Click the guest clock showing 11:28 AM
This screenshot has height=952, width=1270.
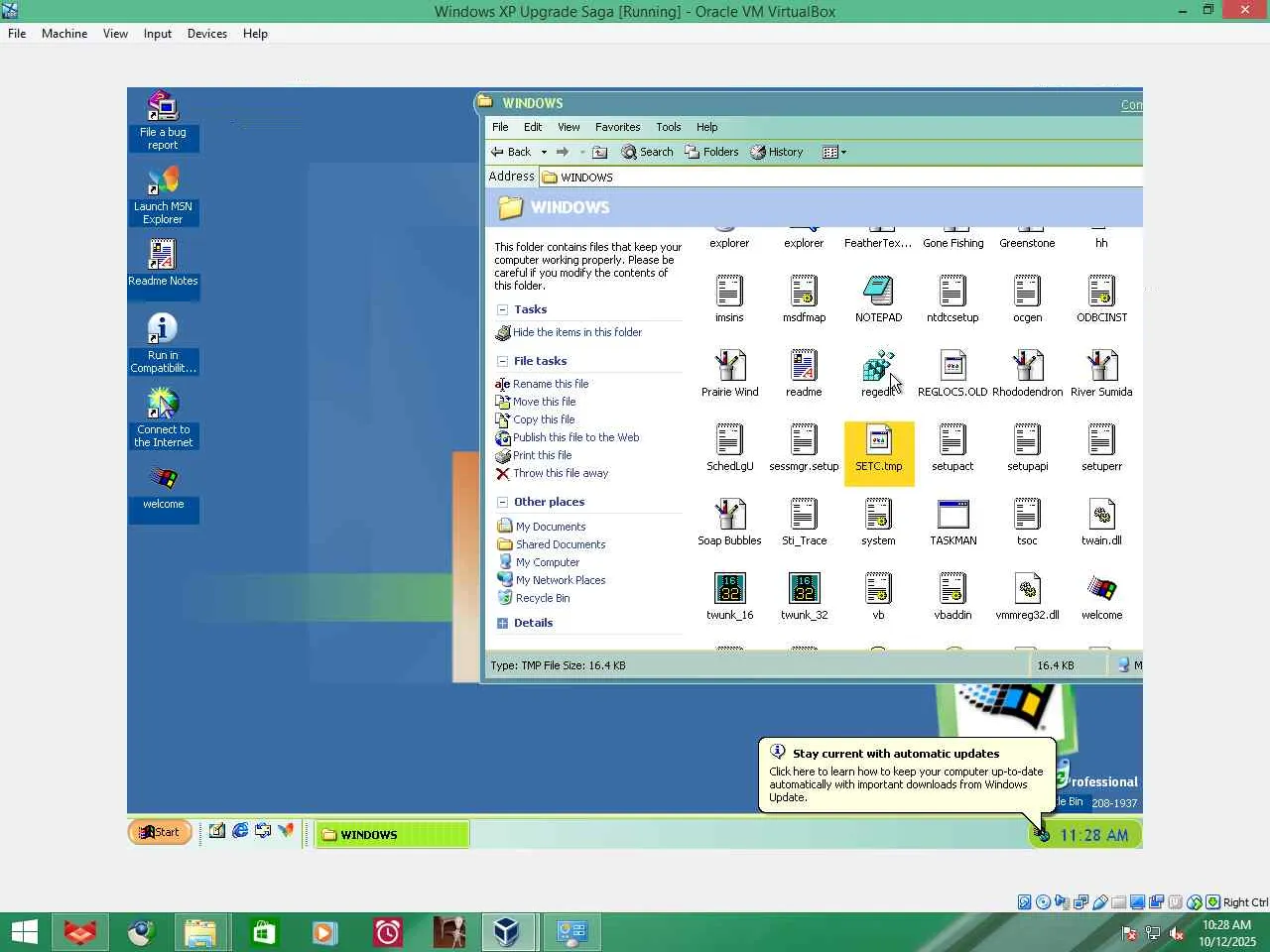[x=1093, y=835]
